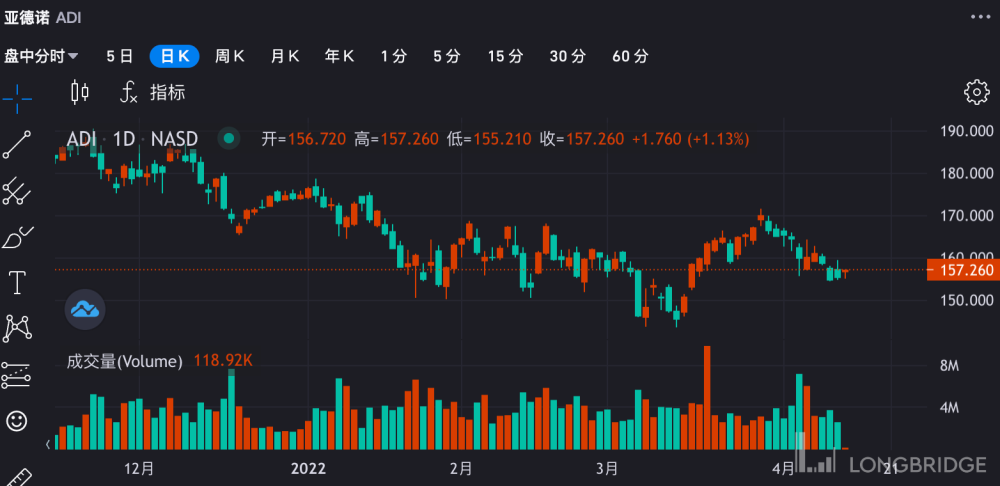Open chart settings gear
The width and height of the screenshot is (1000, 486).
tap(976, 92)
